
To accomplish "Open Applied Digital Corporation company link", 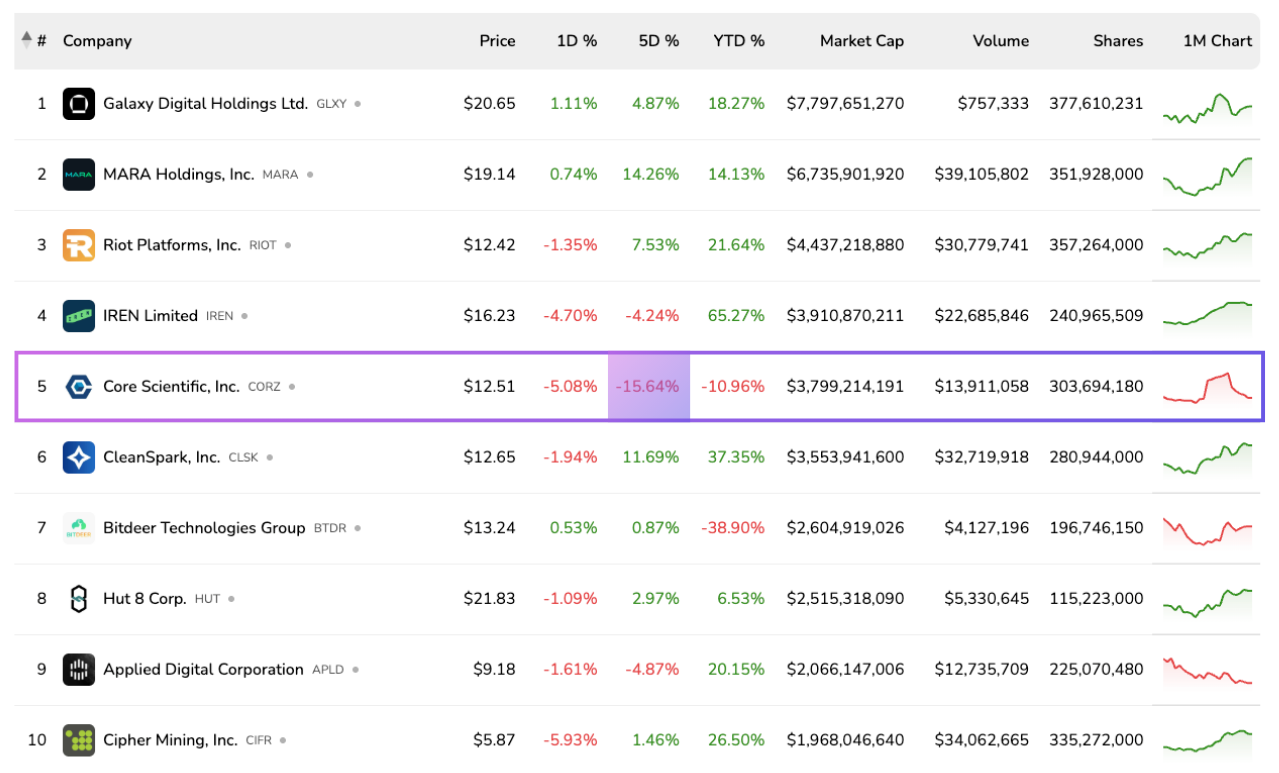I will [x=203, y=670].
